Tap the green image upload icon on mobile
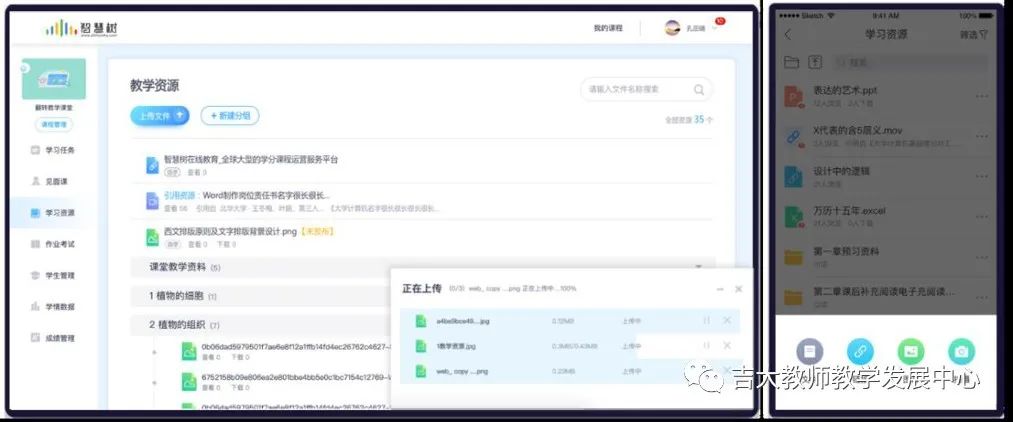This screenshot has width=1013, height=422. point(911,351)
